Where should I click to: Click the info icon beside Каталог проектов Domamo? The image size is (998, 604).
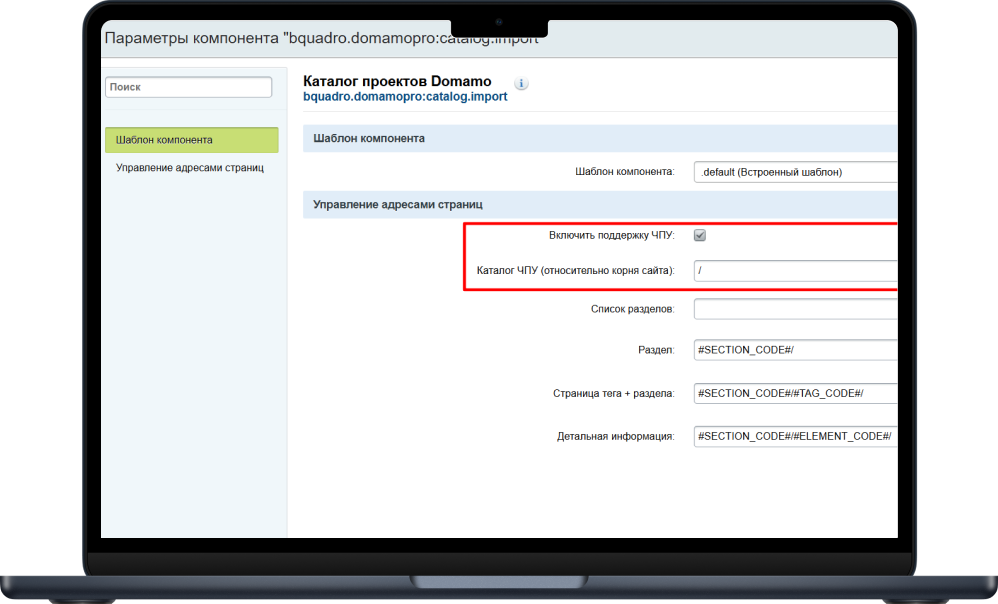(521, 84)
